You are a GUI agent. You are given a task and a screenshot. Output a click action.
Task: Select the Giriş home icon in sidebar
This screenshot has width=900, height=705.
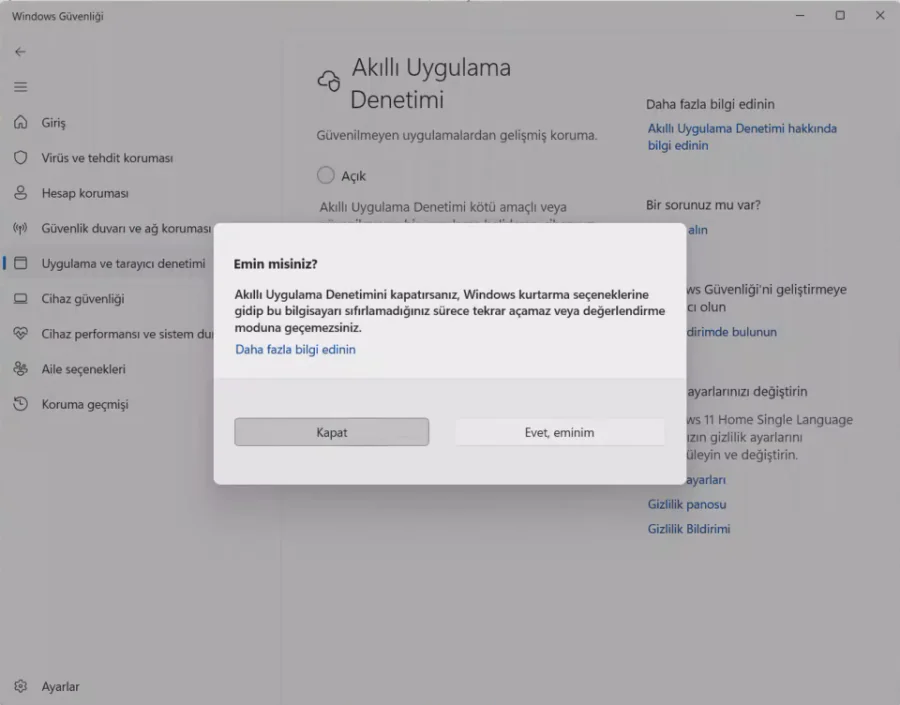click(x=22, y=122)
